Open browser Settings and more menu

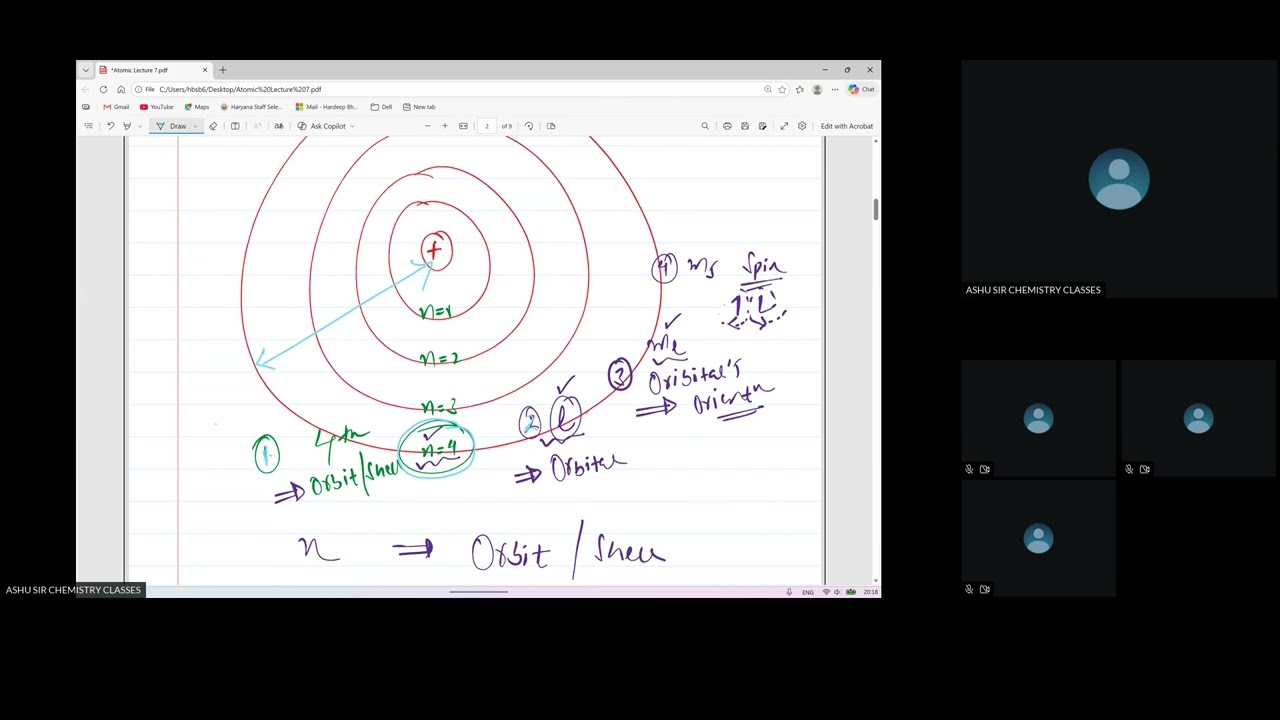click(x=835, y=89)
